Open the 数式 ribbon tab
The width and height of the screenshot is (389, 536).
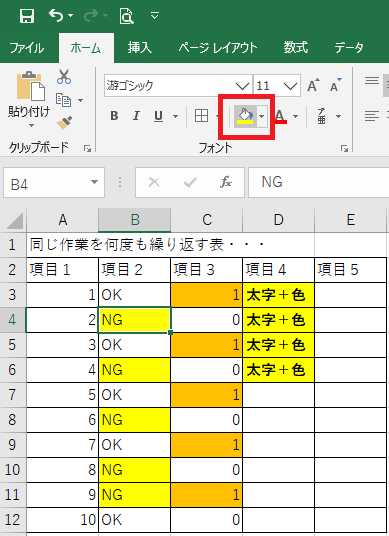[296, 48]
